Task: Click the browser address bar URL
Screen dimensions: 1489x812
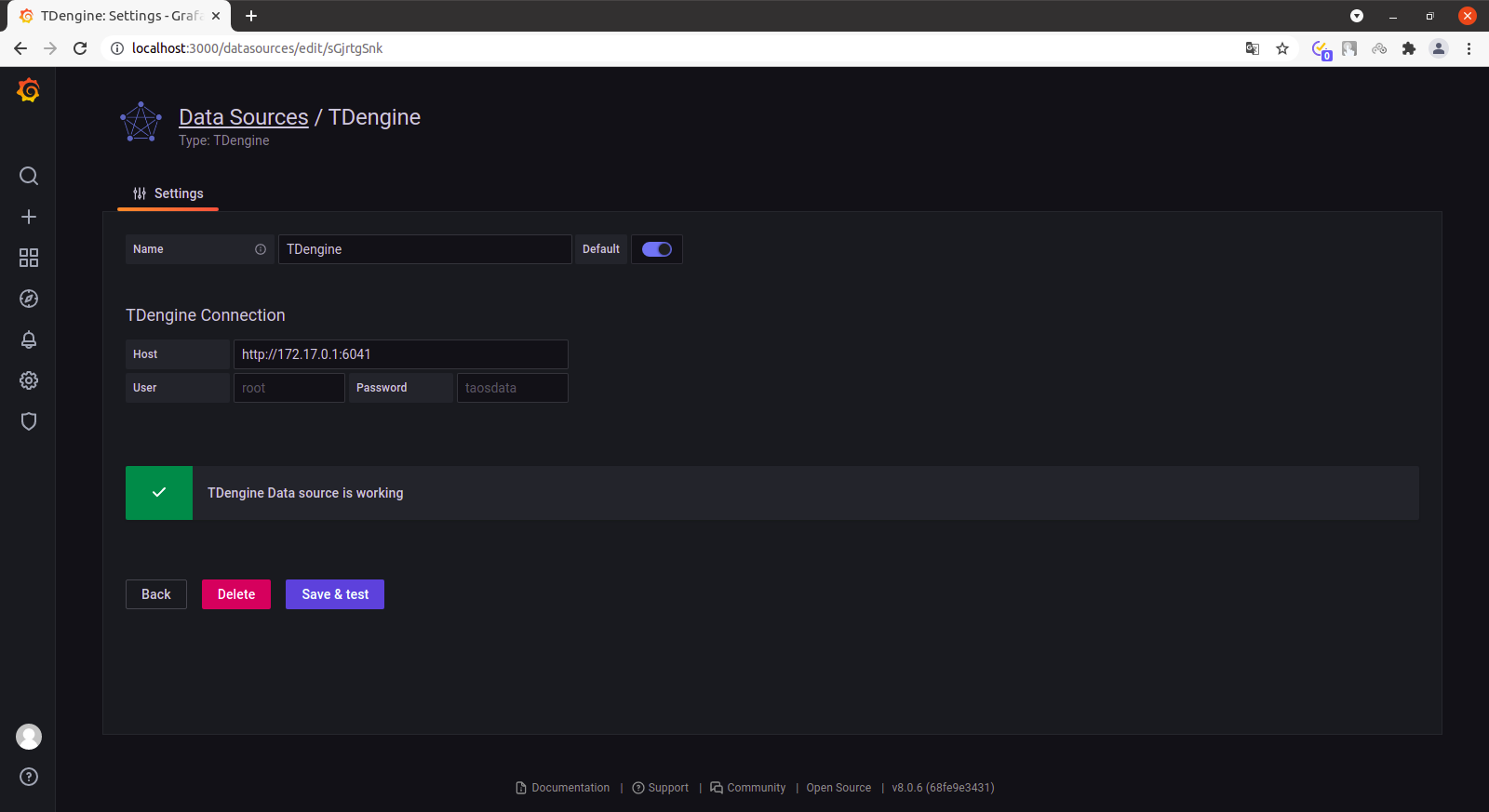Action: [x=258, y=48]
